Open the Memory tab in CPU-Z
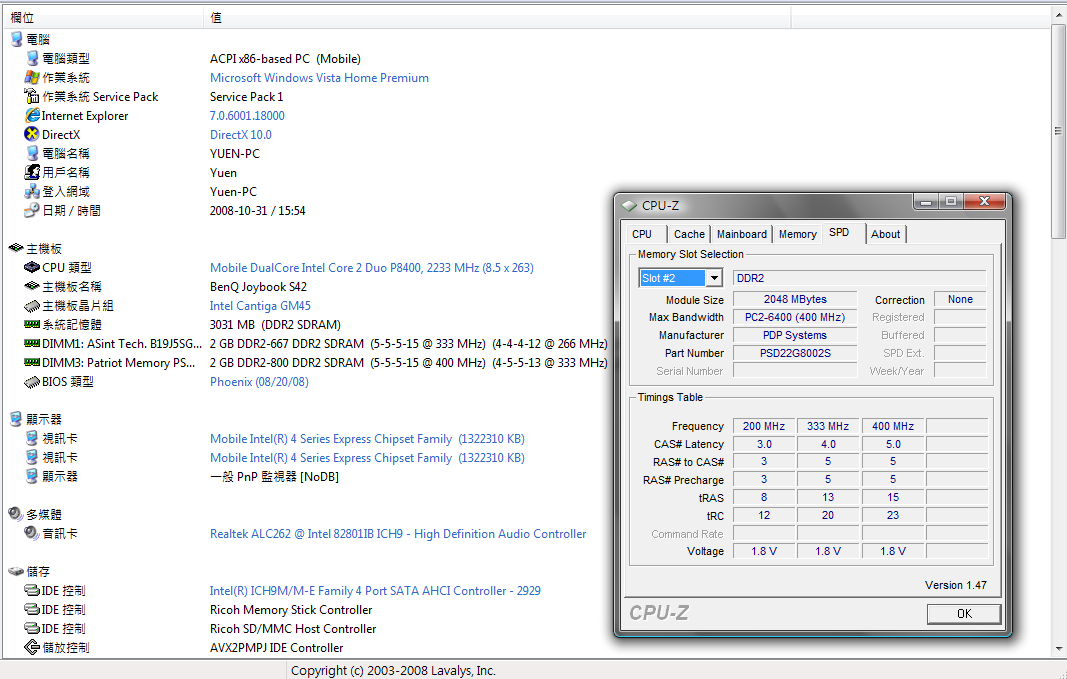The height and width of the screenshot is (679, 1067). (x=798, y=234)
